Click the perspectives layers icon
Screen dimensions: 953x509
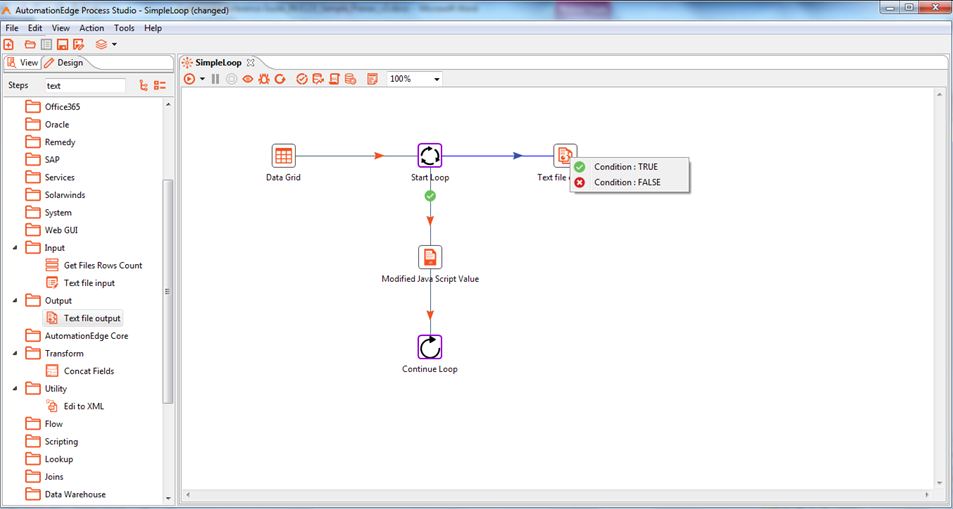coord(101,44)
